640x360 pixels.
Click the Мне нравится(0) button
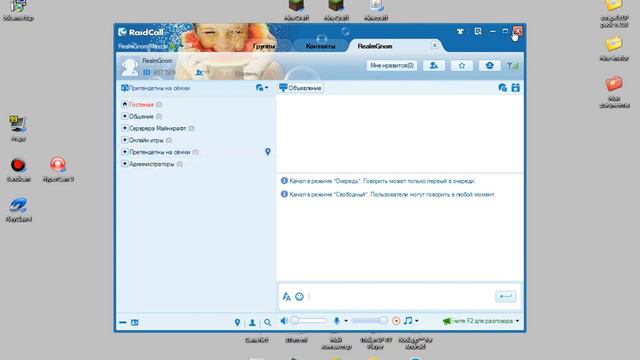[x=391, y=65]
